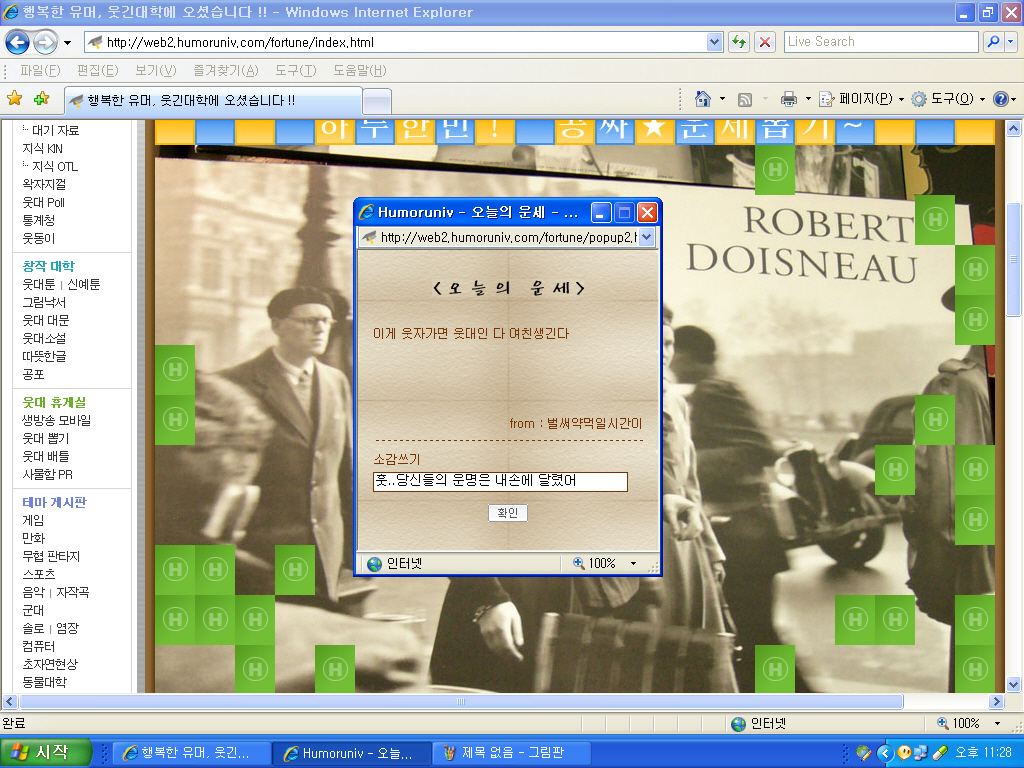Click the Internet Explorer back arrow button
This screenshot has height=768, width=1024.
pyautogui.click(x=18, y=42)
